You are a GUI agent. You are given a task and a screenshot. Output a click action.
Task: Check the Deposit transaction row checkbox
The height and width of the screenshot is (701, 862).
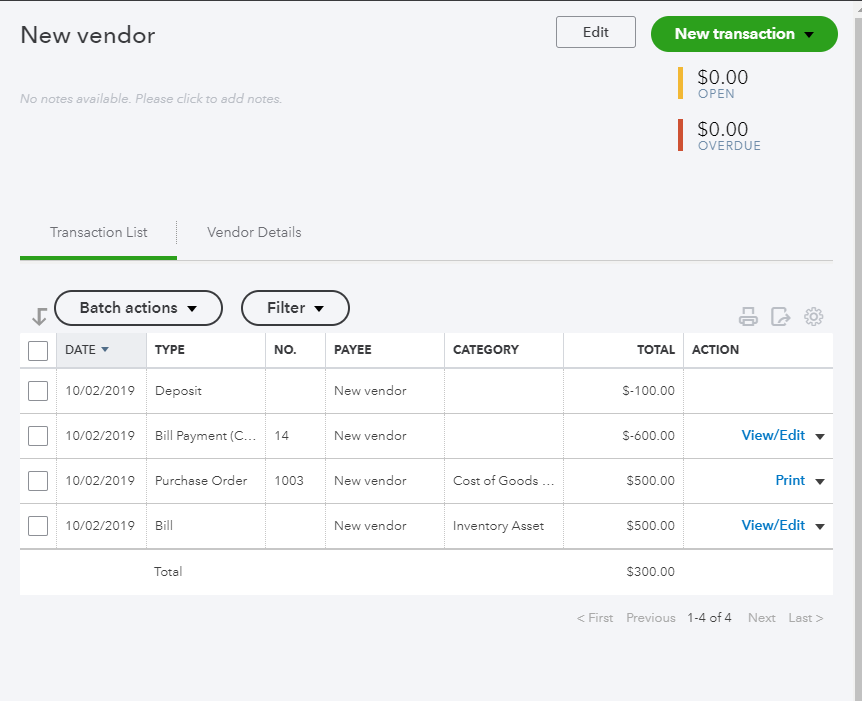[38, 391]
